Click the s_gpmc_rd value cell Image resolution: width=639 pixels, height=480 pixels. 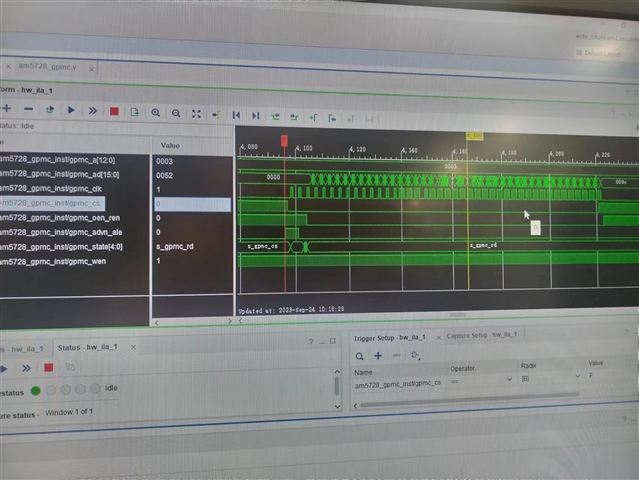coord(175,247)
